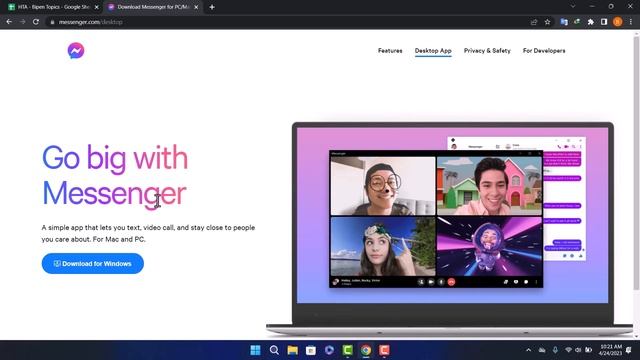640x360 pixels.
Task: Click the battery tray icon
Action: (x=589, y=350)
